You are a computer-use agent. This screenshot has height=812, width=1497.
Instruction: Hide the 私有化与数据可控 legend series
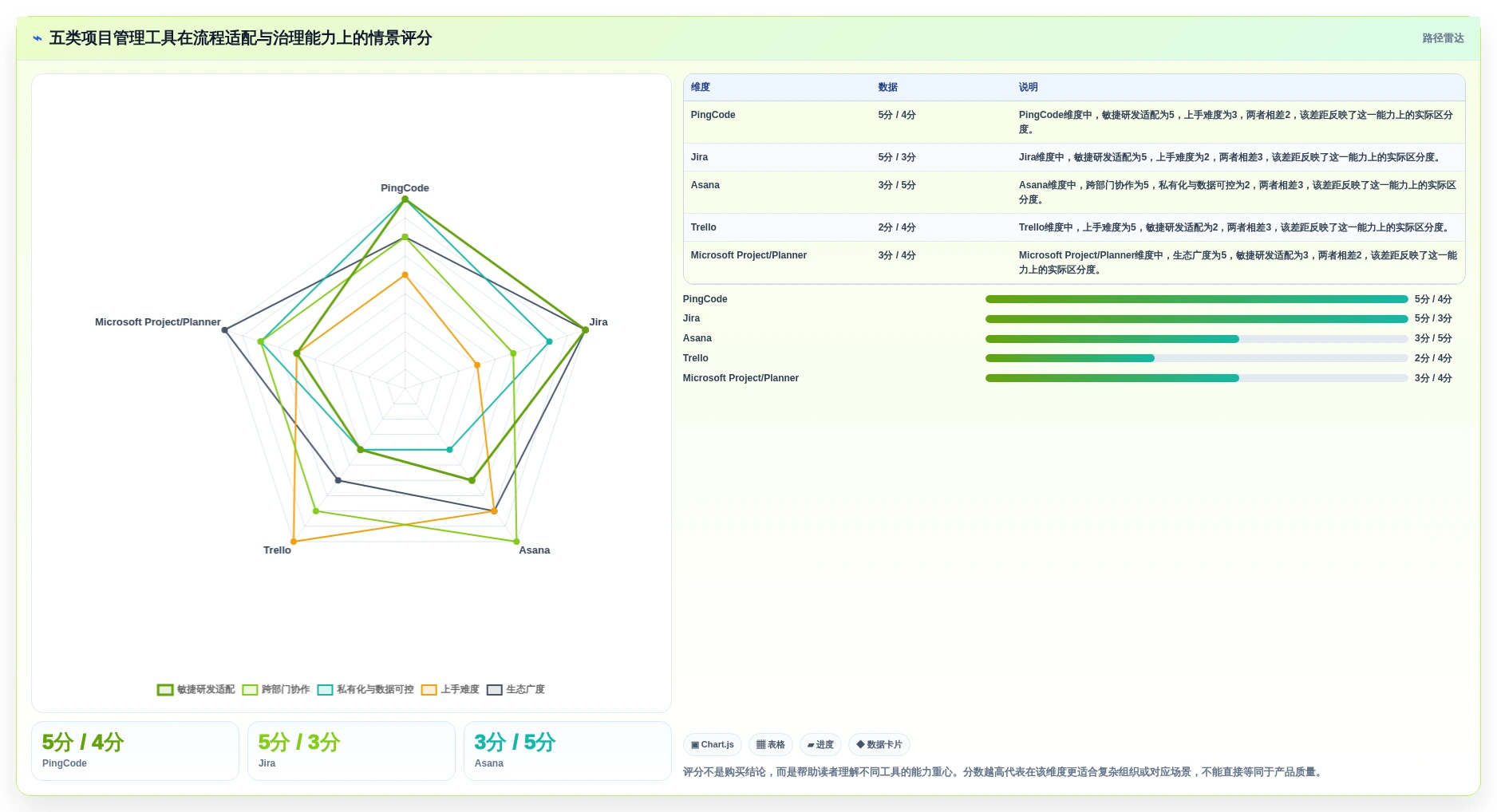pyautogui.click(x=365, y=689)
